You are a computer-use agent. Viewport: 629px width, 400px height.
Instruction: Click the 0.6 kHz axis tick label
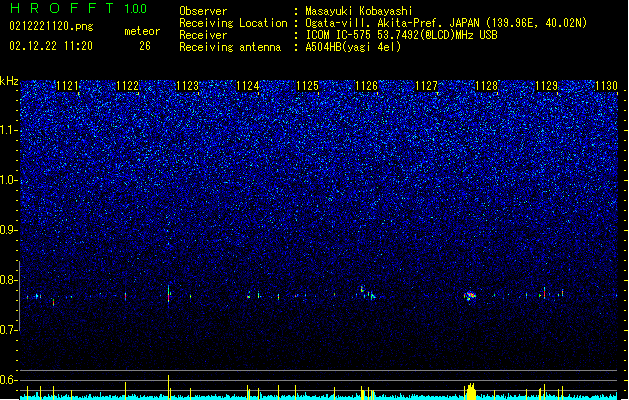pyautogui.click(x=9, y=380)
